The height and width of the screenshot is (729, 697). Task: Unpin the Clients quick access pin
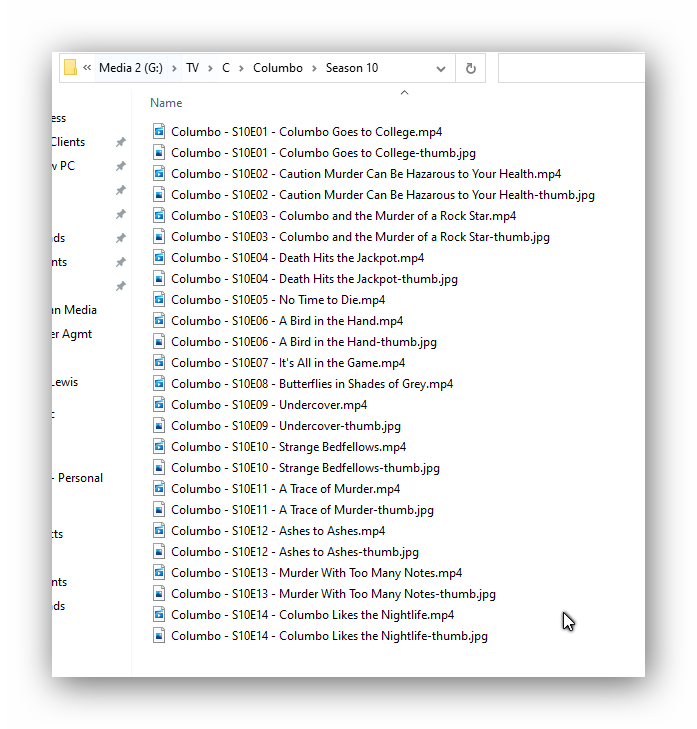coord(120,142)
